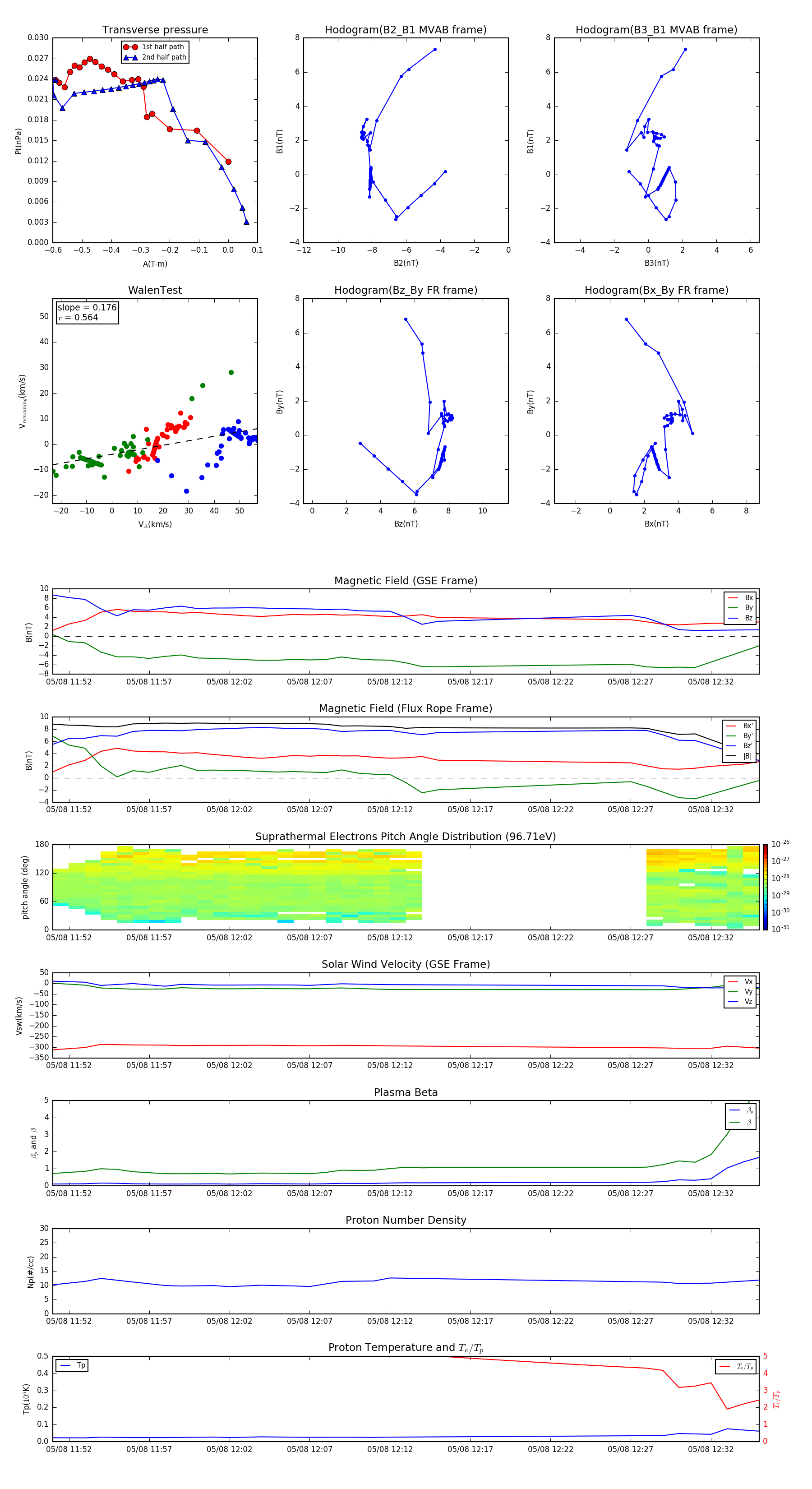The width and height of the screenshot is (812, 1489).
Task: Click the "Proton Number Density" title
Action: click(406, 1220)
